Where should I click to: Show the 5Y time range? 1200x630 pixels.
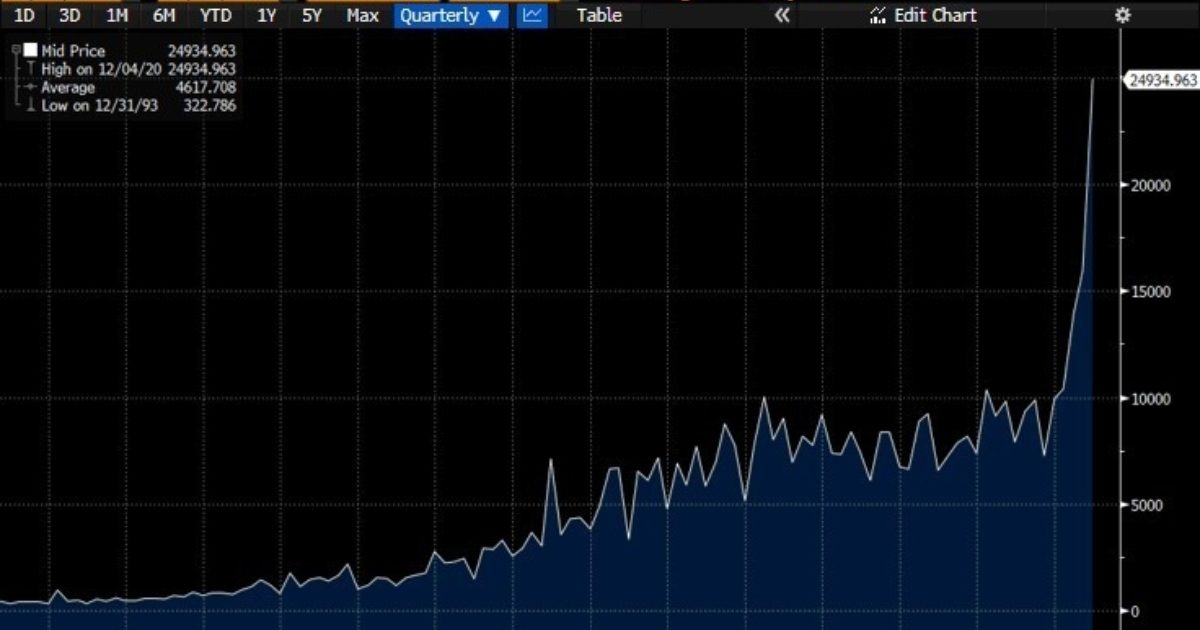[x=312, y=15]
